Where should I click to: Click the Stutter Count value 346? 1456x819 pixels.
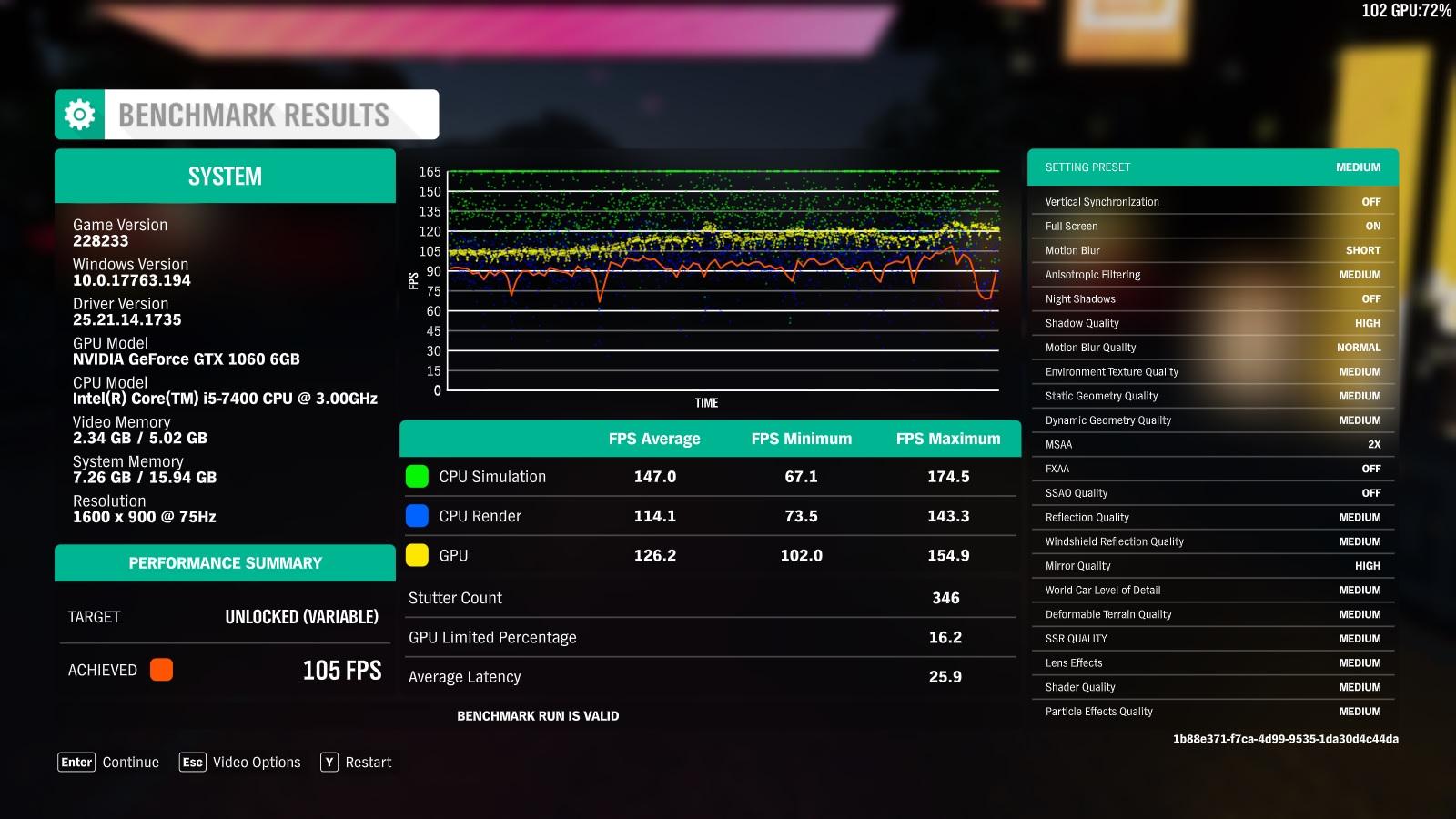point(945,598)
